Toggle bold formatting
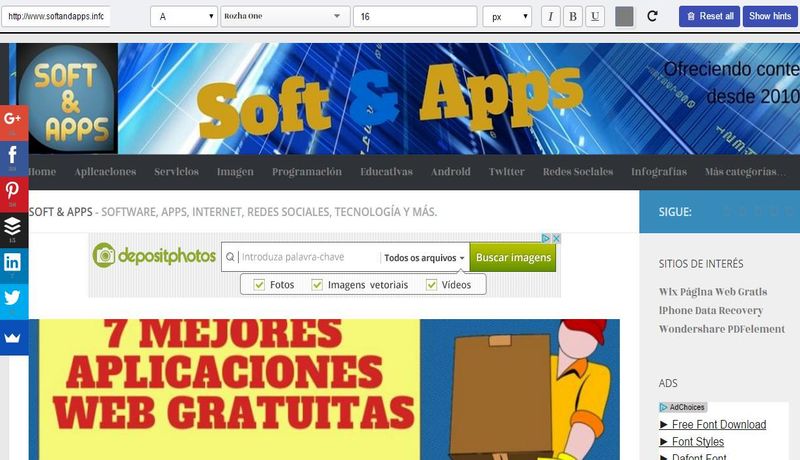Screen dimensions: 800x460 point(573,17)
